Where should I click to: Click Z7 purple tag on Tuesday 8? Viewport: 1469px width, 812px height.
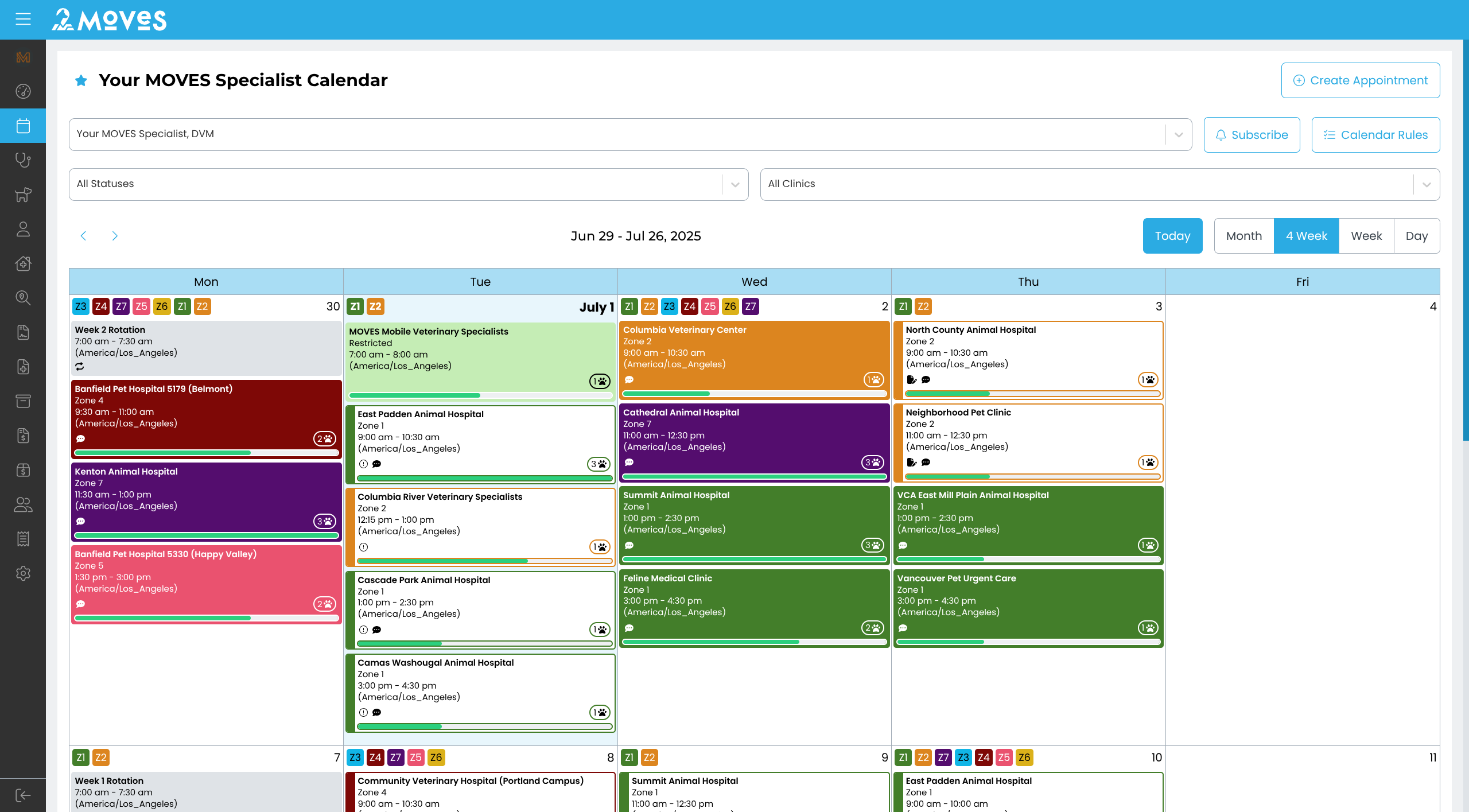[396, 757]
